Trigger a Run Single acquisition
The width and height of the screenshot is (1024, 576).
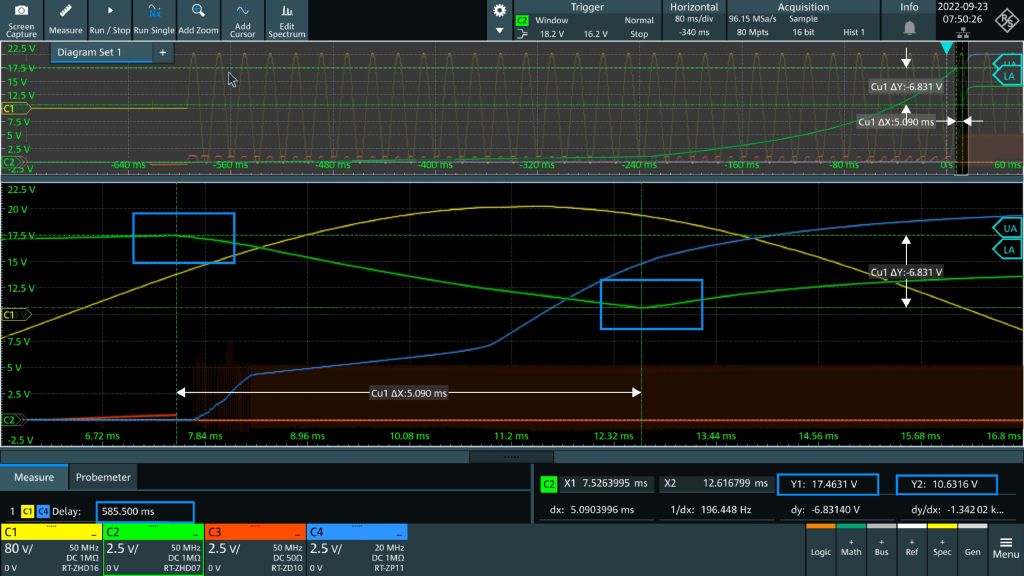coord(154,19)
